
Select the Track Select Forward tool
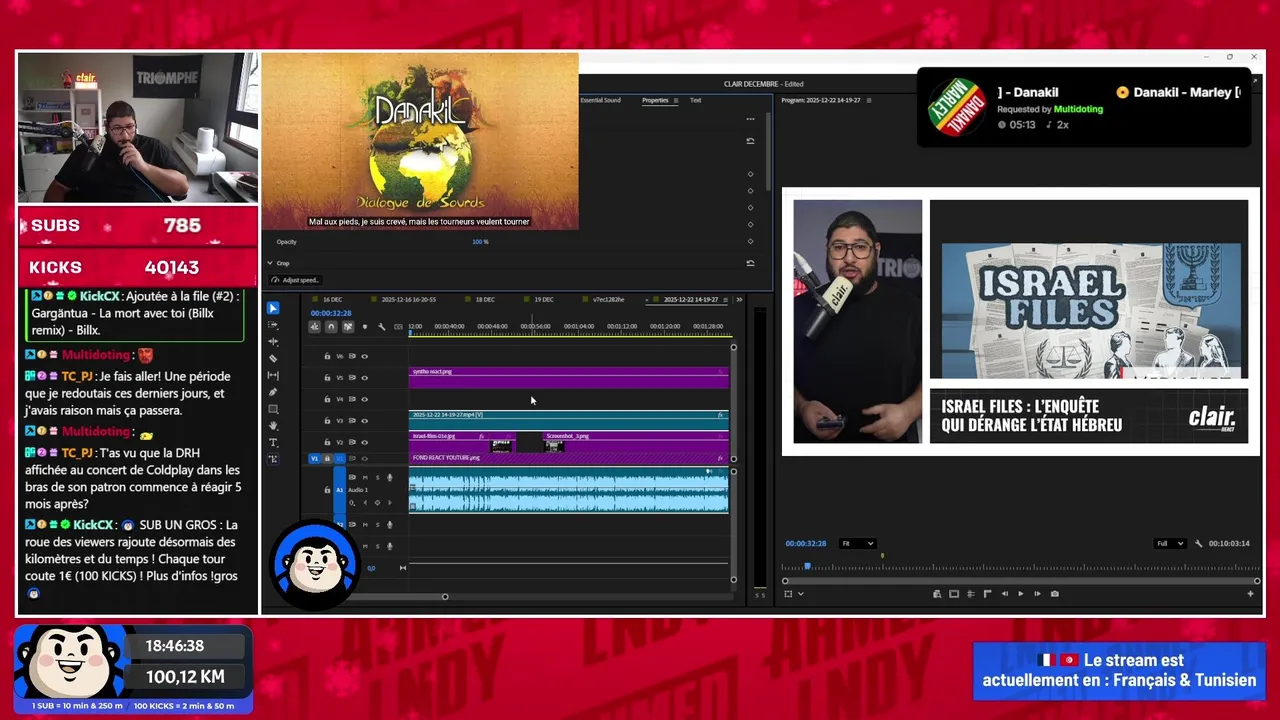pyautogui.click(x=273, y=325)
